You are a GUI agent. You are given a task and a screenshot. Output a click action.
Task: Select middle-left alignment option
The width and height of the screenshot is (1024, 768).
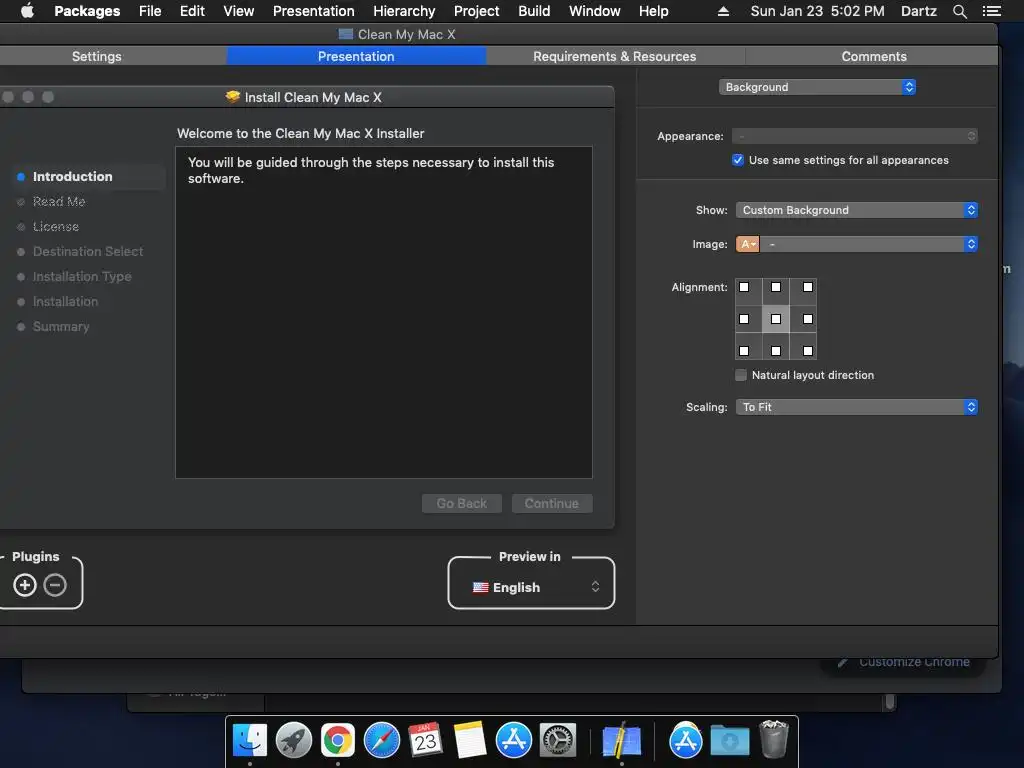pyautogui.click(x=744, y=319)
